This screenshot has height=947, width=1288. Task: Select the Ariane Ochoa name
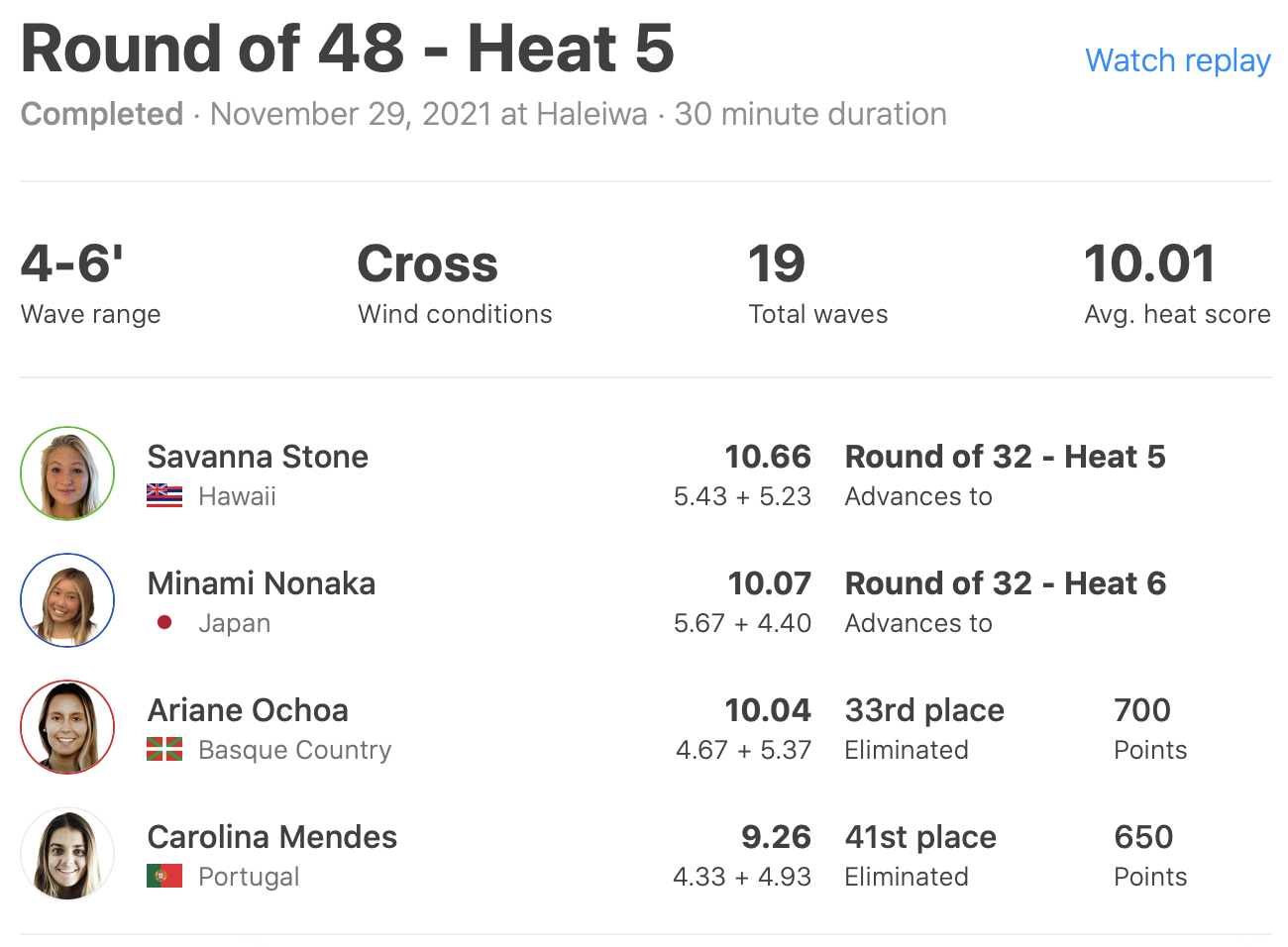(248, 710)
